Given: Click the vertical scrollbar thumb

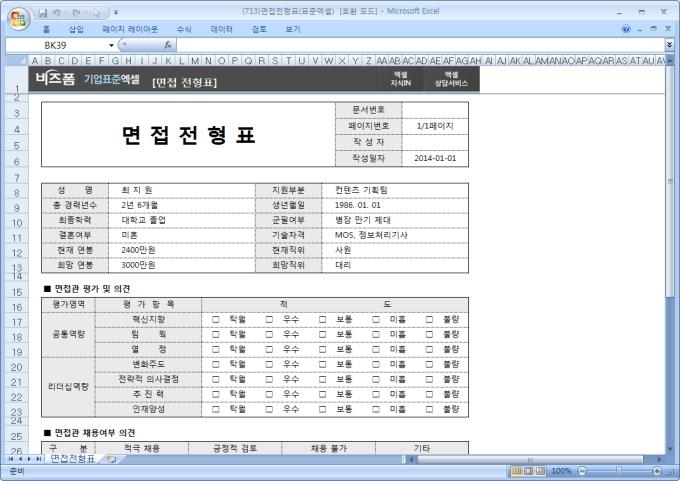Looking at the screenshot, I should pyautogui.click(x=670, y=181).
